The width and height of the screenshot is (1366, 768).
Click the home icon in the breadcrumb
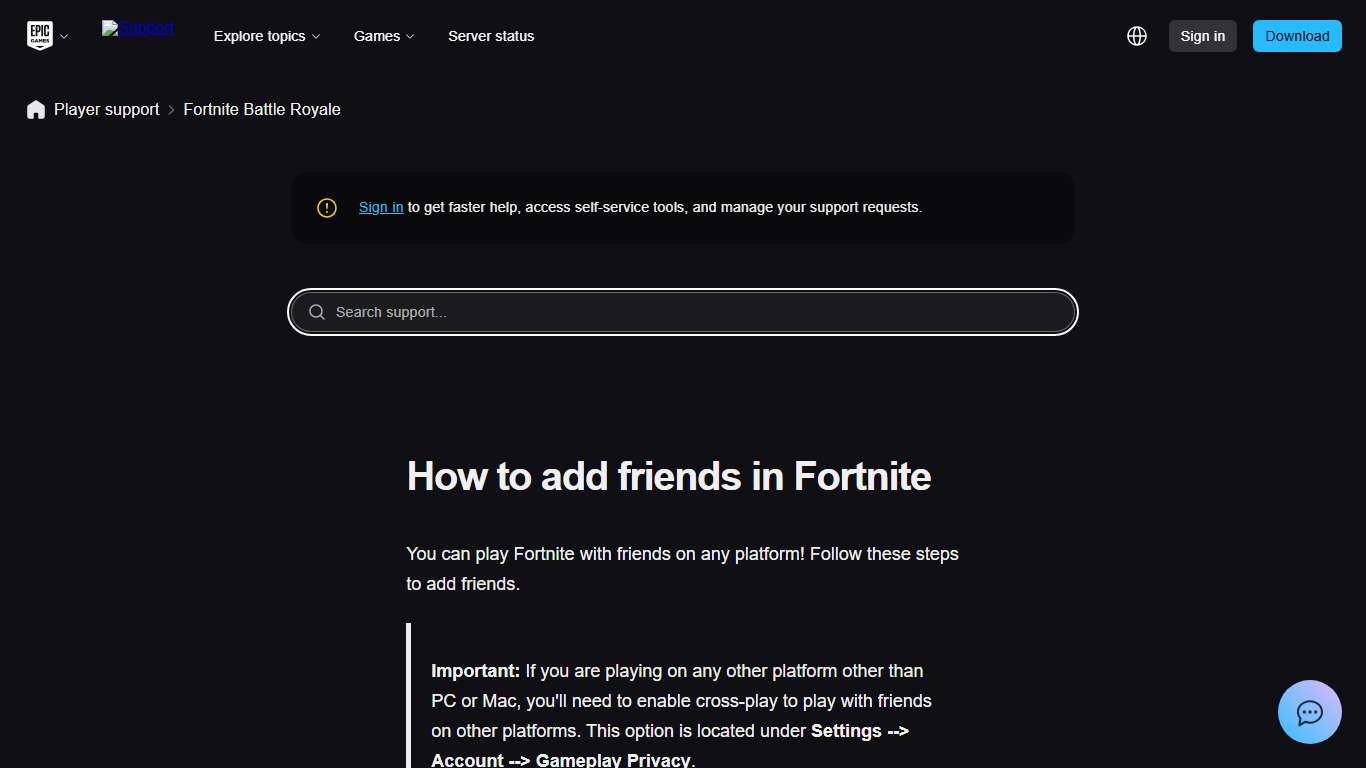coord(36,109)
